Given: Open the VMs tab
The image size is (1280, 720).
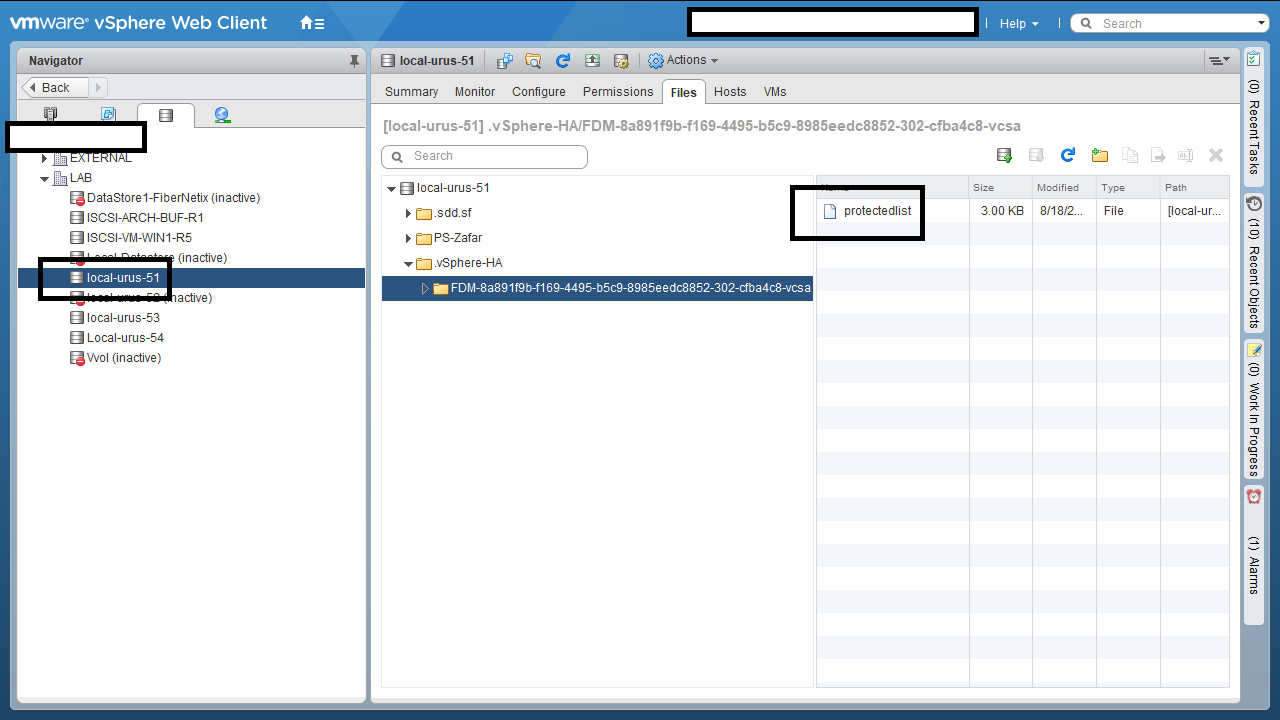Looking at the screenshot, I should [775, 91].
